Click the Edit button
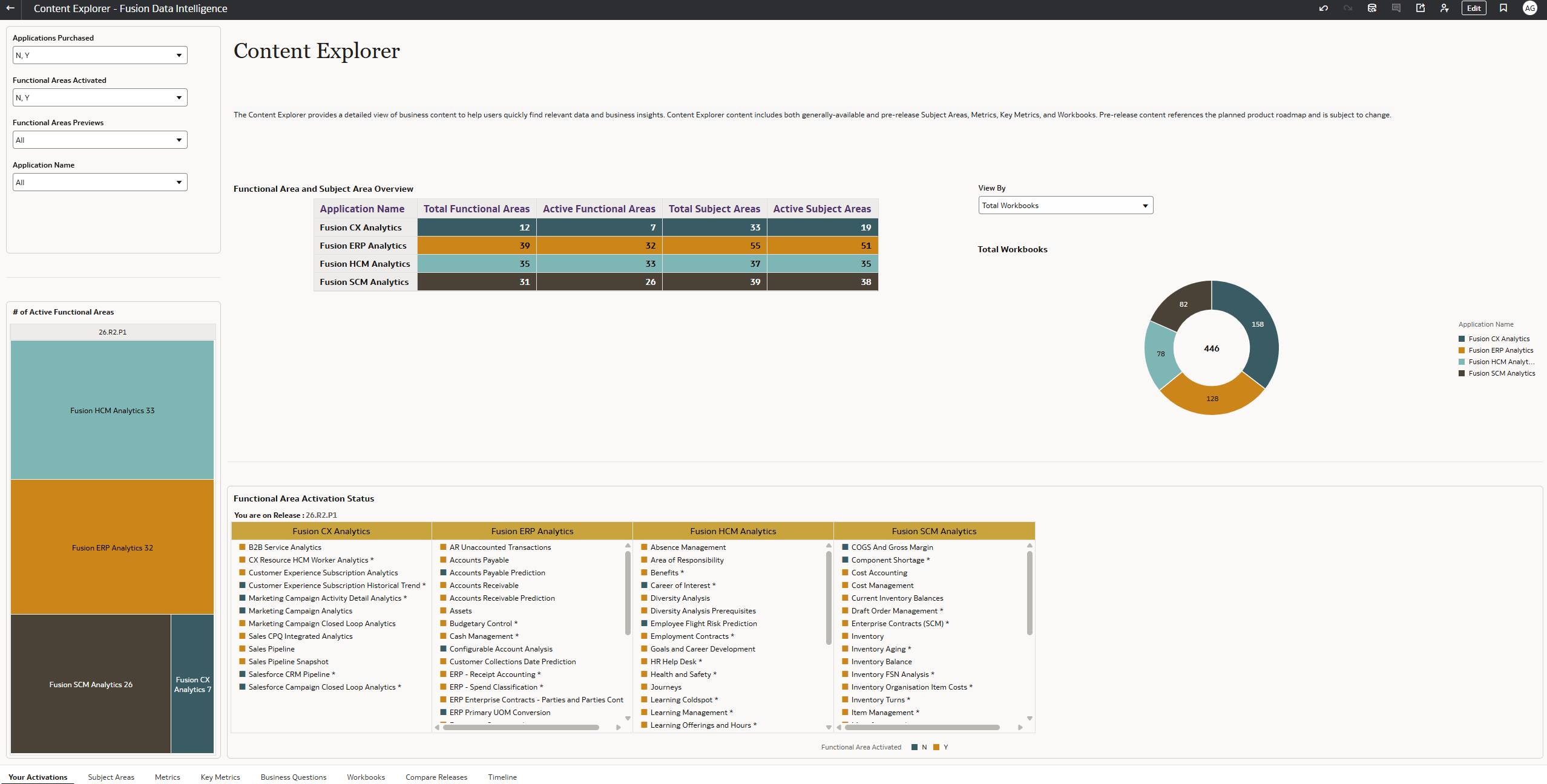The image size is (1547, 784). [x=1474, y=8]
